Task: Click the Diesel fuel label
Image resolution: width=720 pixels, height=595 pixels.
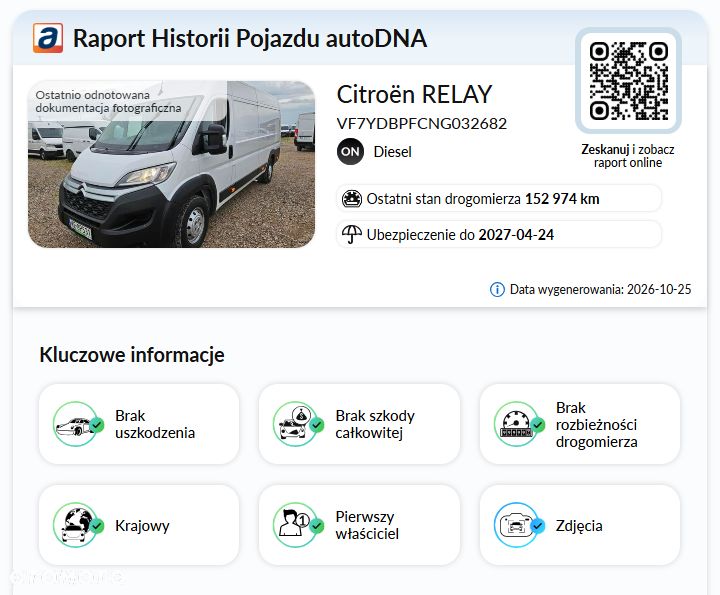Action: (x=393, y=152)
